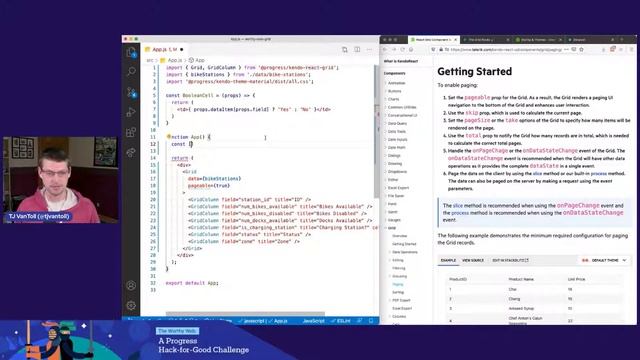Open the browser hamburger menu
The height and width of the screenshot is (360, 640).
631,49
